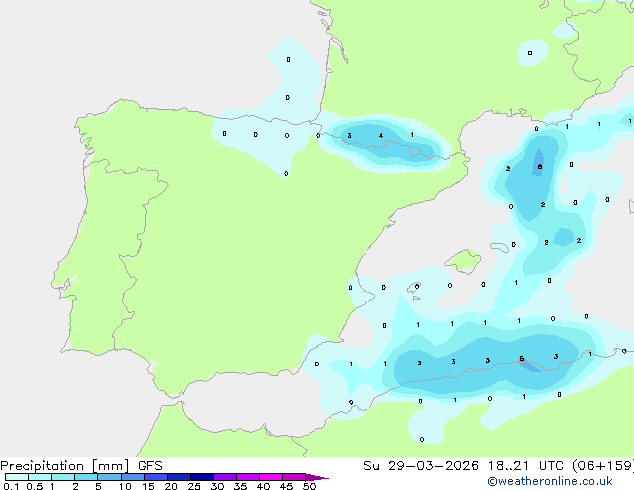Click the 2 mm legend color swatch

(86, 477)
